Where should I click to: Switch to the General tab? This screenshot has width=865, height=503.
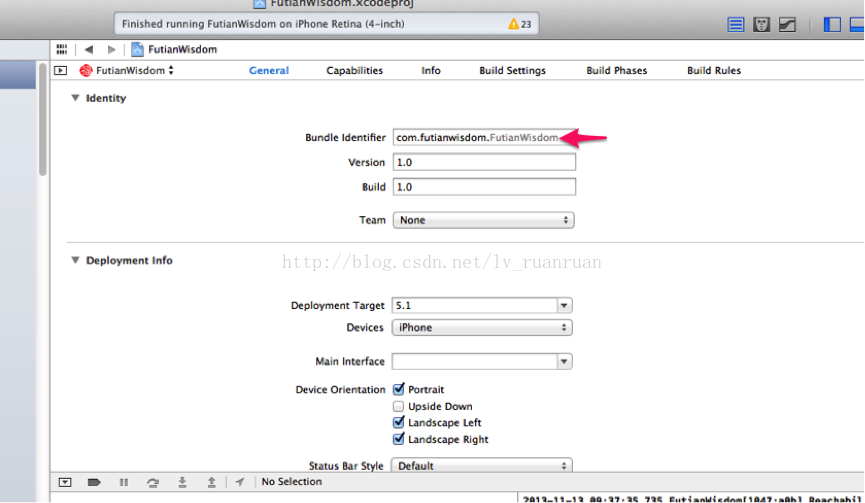click(x=269, y=71)
